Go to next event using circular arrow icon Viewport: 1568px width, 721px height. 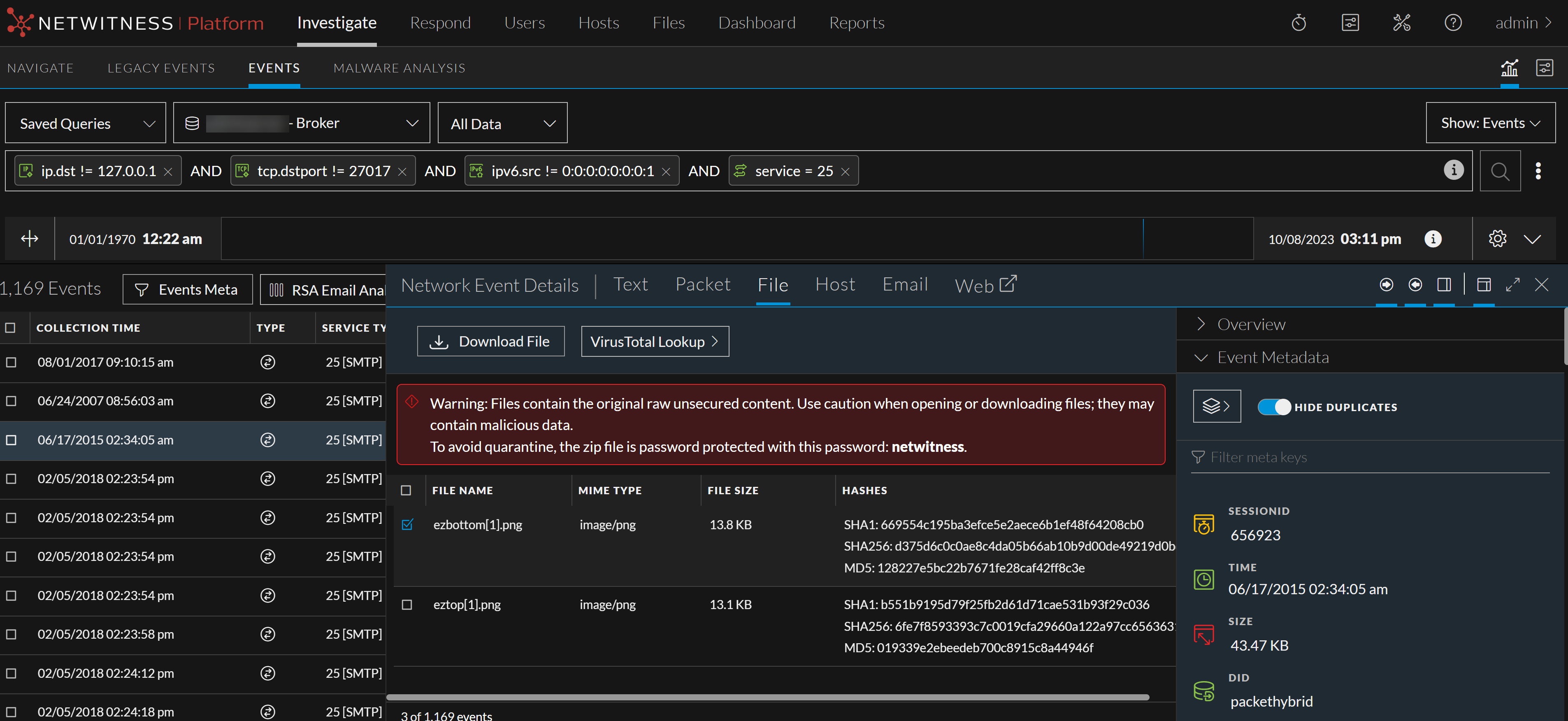1387,284
